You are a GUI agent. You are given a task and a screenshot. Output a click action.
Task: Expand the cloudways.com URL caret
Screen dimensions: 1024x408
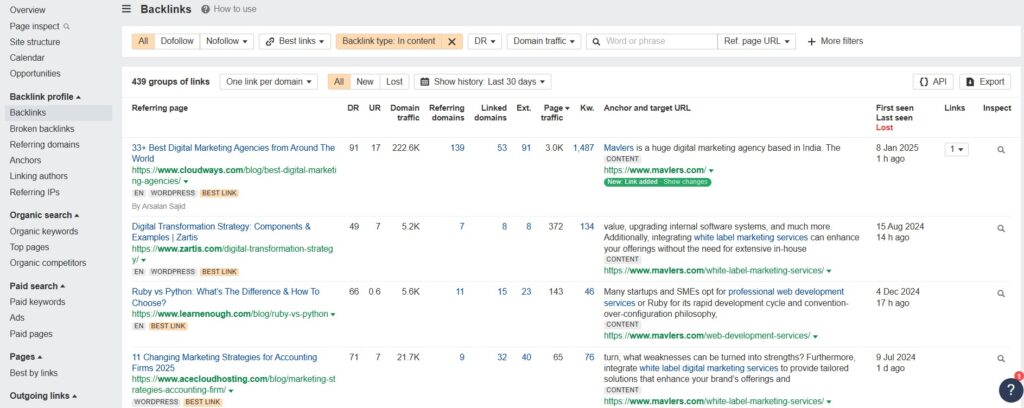(186, 181)
